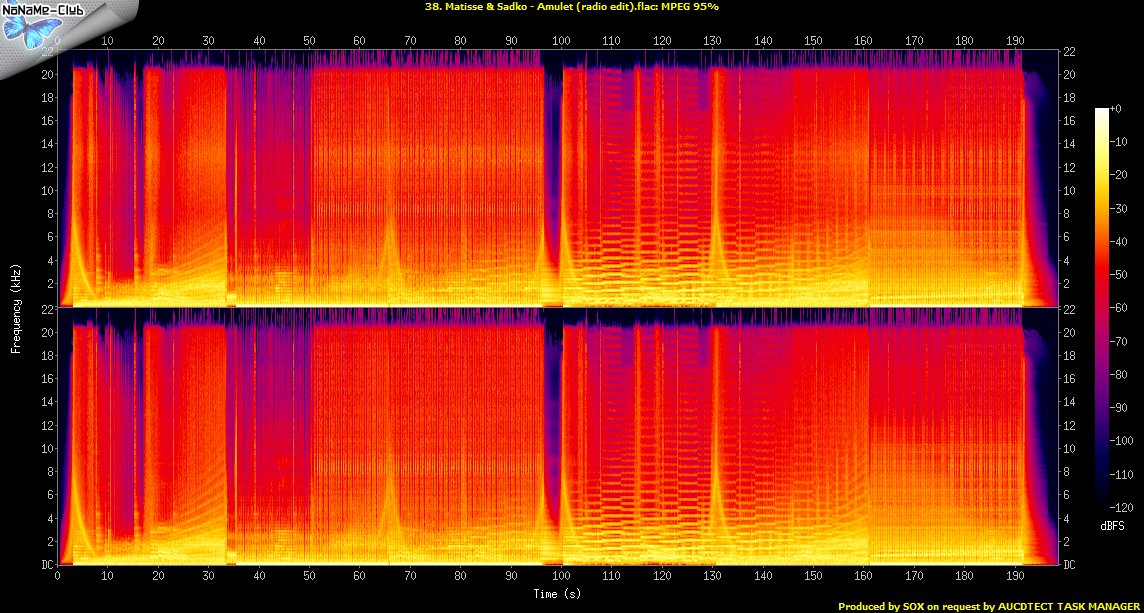
Task: Click the 160 tick on bottom time axis
Action: tap(863, 577)
